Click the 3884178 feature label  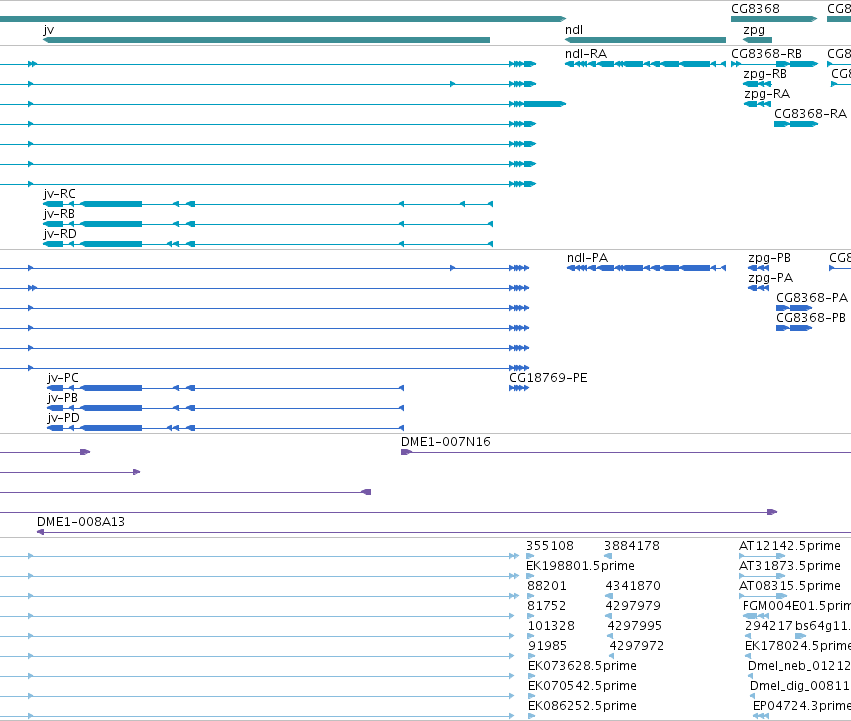pos(632,546)
